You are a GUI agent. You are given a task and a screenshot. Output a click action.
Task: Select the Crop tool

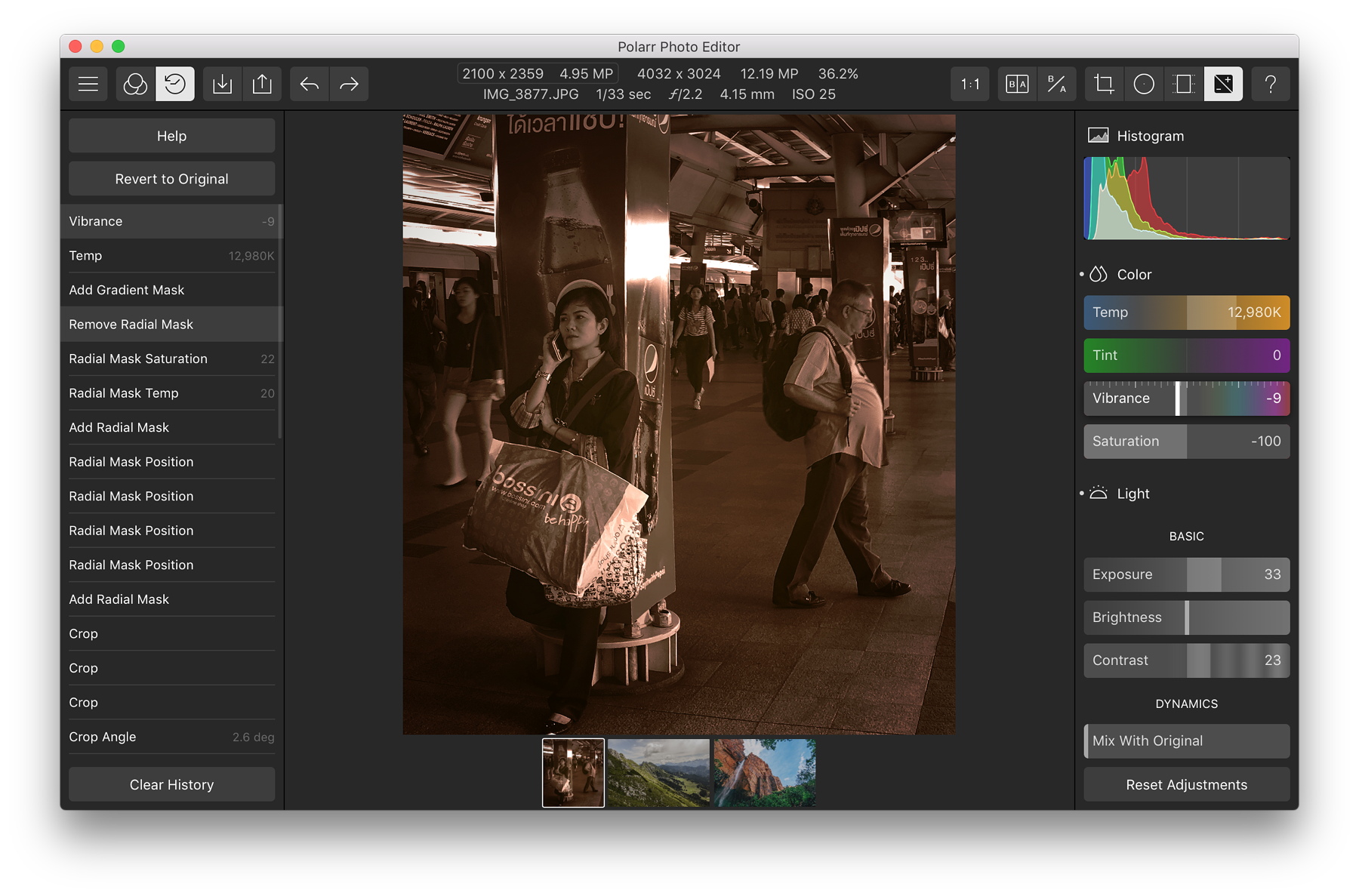coord(1104,84)
